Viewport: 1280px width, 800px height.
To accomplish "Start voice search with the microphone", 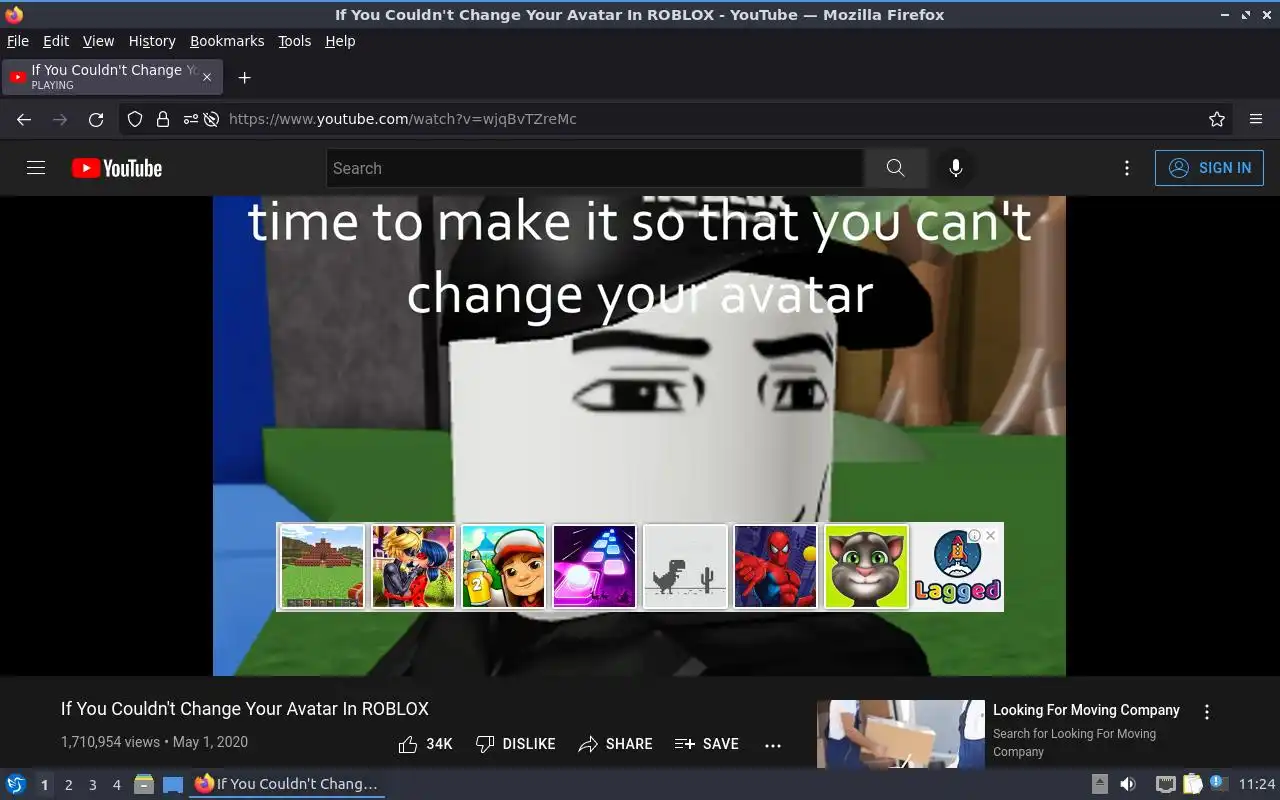I will point(956,168).
